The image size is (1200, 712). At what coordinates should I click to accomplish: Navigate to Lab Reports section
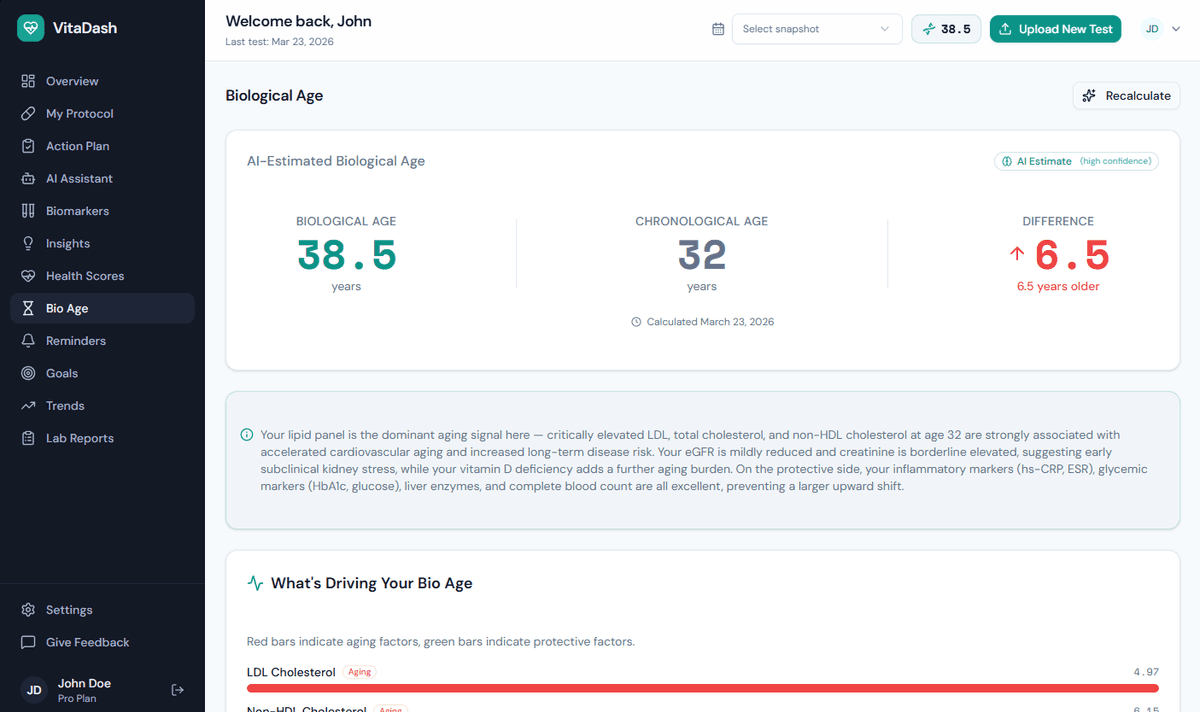tap(79, 438)
